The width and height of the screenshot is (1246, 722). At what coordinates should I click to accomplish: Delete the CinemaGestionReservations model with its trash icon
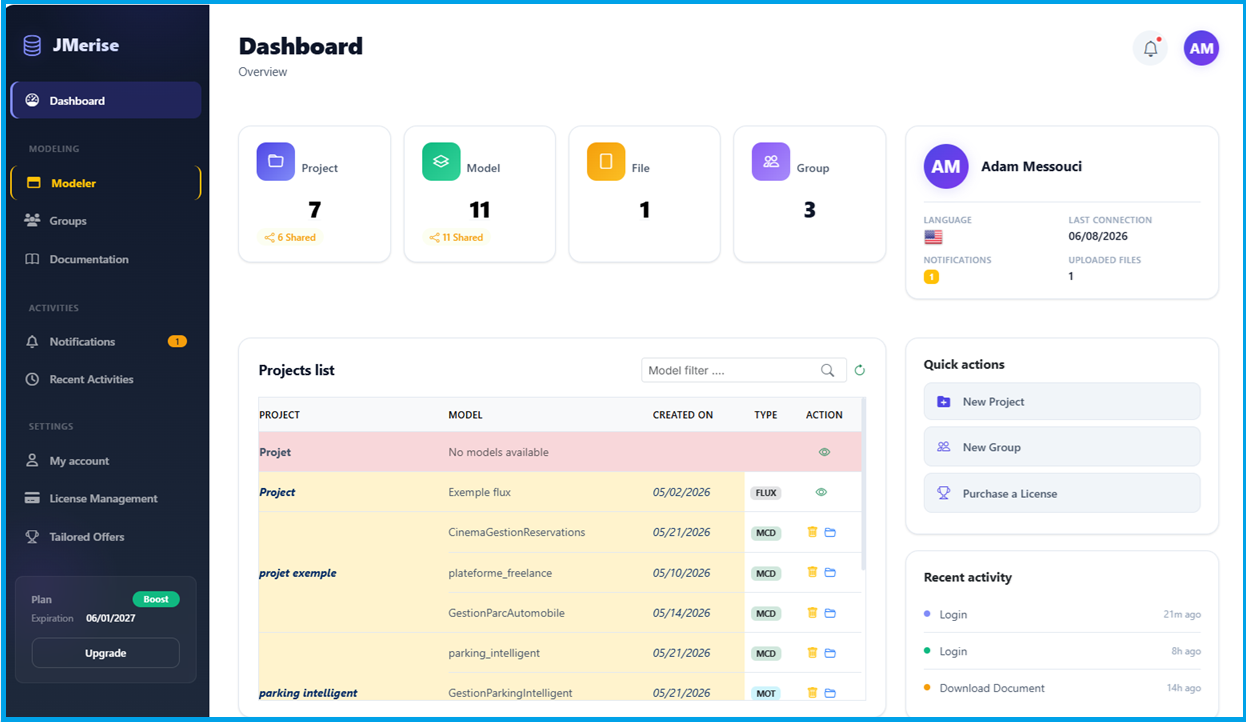tap(812, 532)
